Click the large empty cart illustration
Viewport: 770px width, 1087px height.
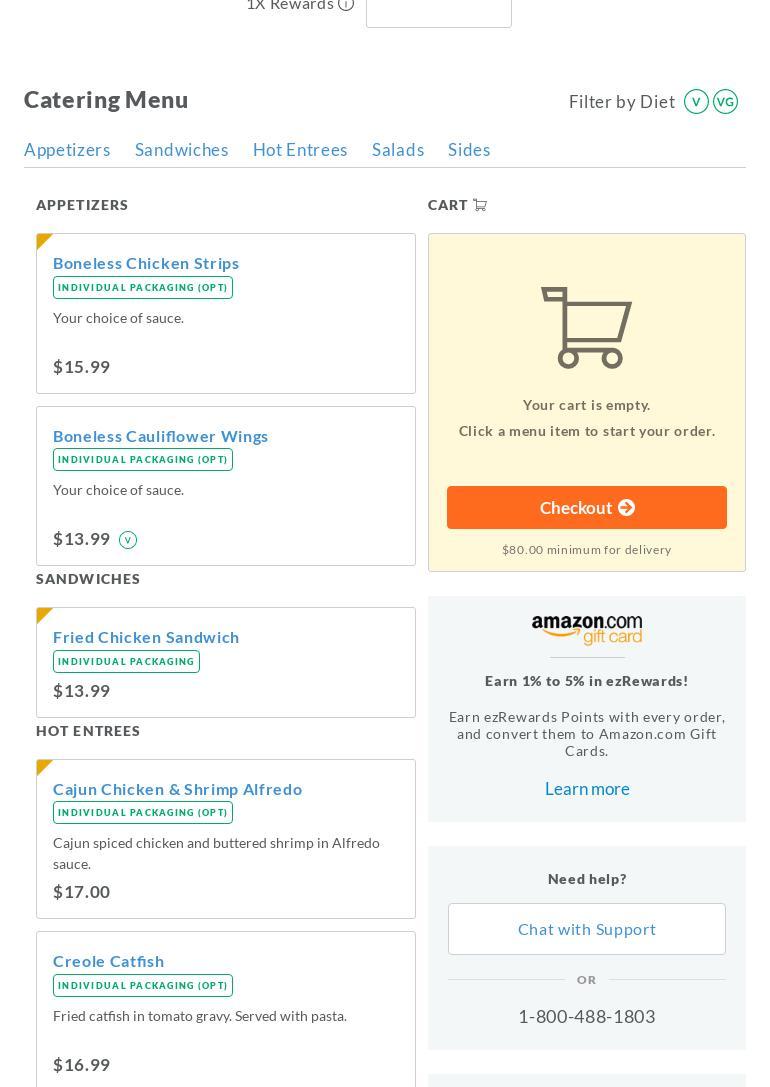tap(587, 328)
